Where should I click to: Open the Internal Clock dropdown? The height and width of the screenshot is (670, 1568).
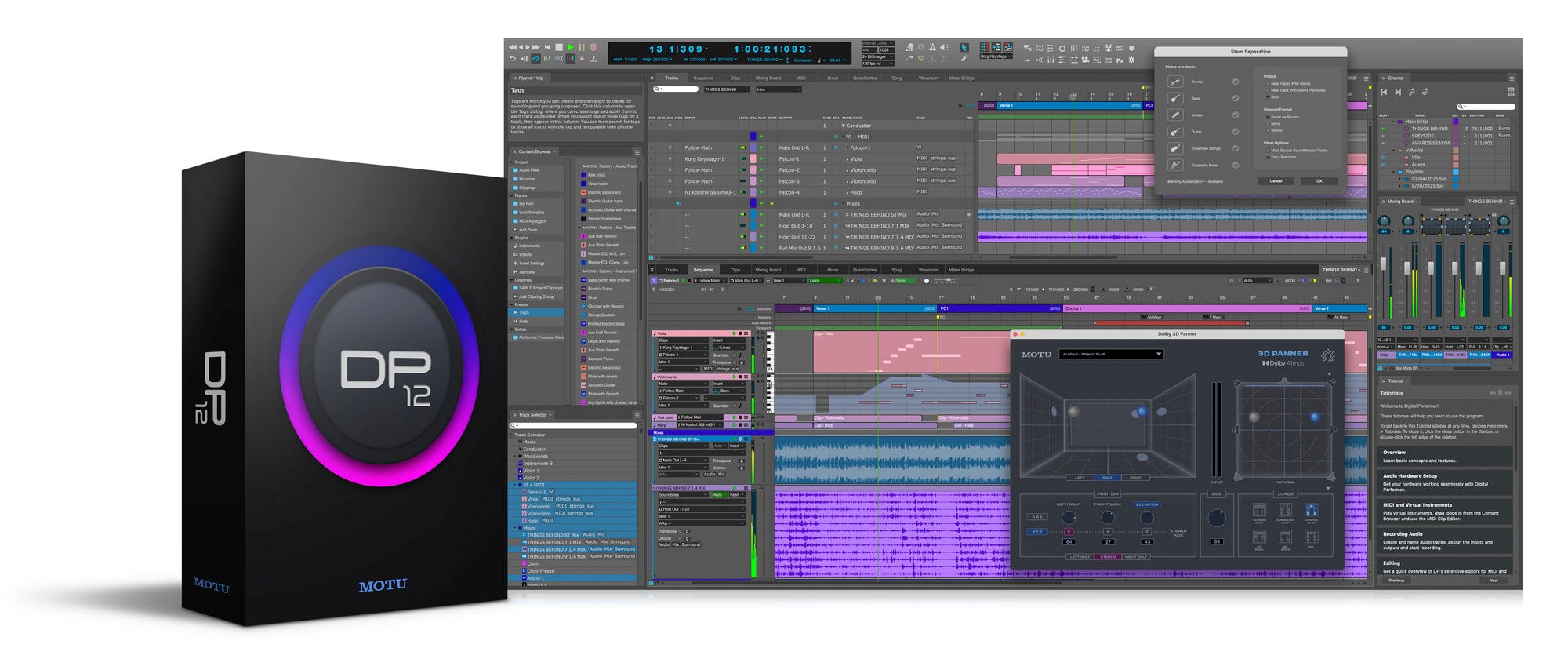878,43
